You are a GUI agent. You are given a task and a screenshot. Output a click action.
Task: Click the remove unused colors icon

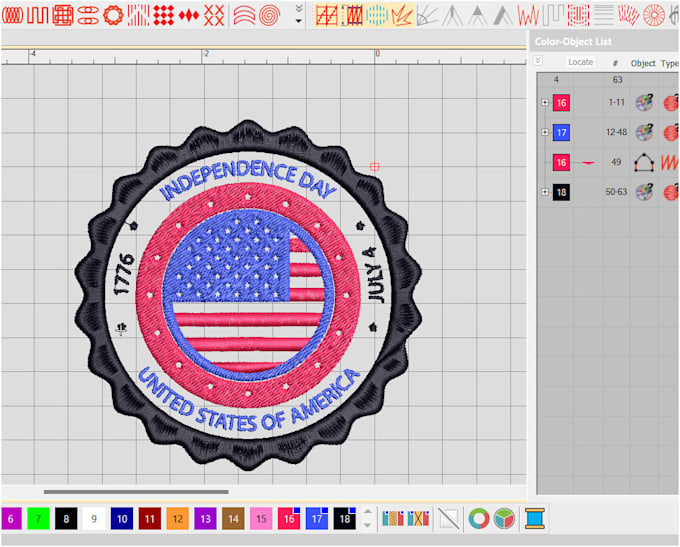(x=418, y=518)
